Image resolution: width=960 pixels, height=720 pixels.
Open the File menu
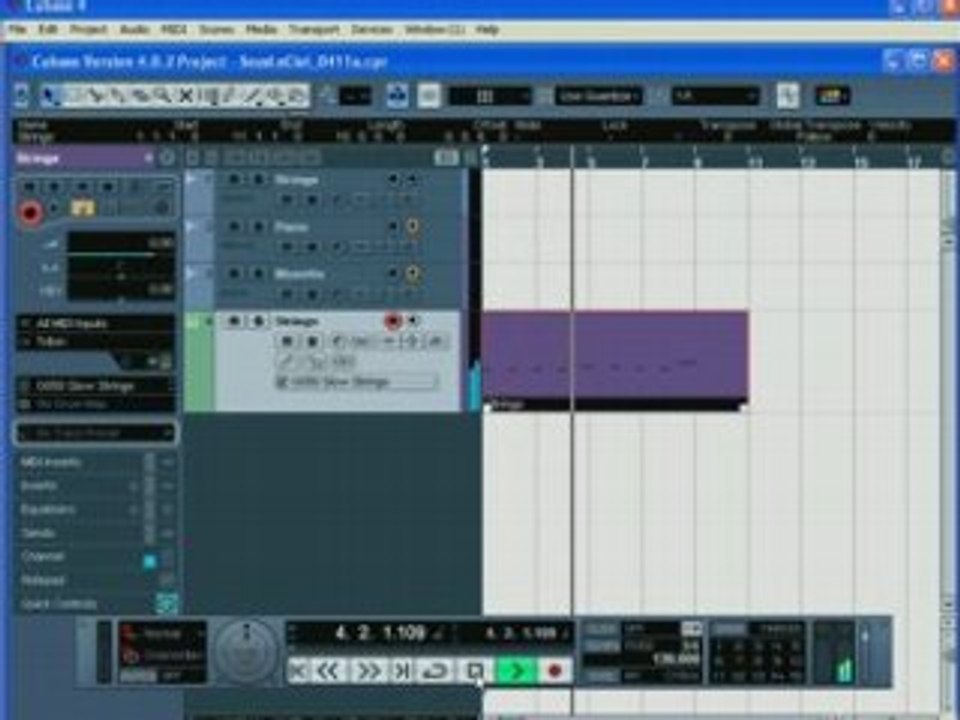pos(18,29)
